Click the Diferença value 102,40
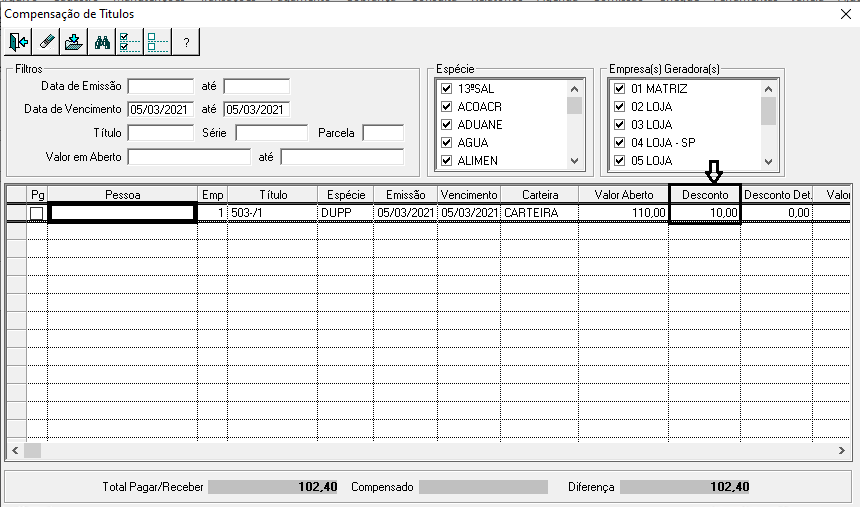Image resolution: width=860 pixels, height=507 pixels. pos(685,487)
